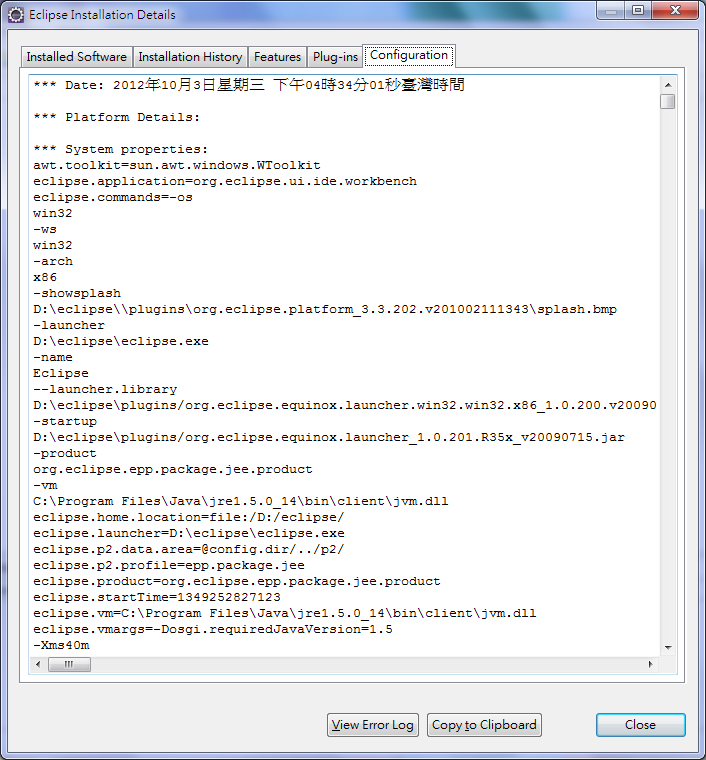This screenshot has height=760, width=706.
Task: Close the Installation Details dialog via Close button
Action: 640,725
